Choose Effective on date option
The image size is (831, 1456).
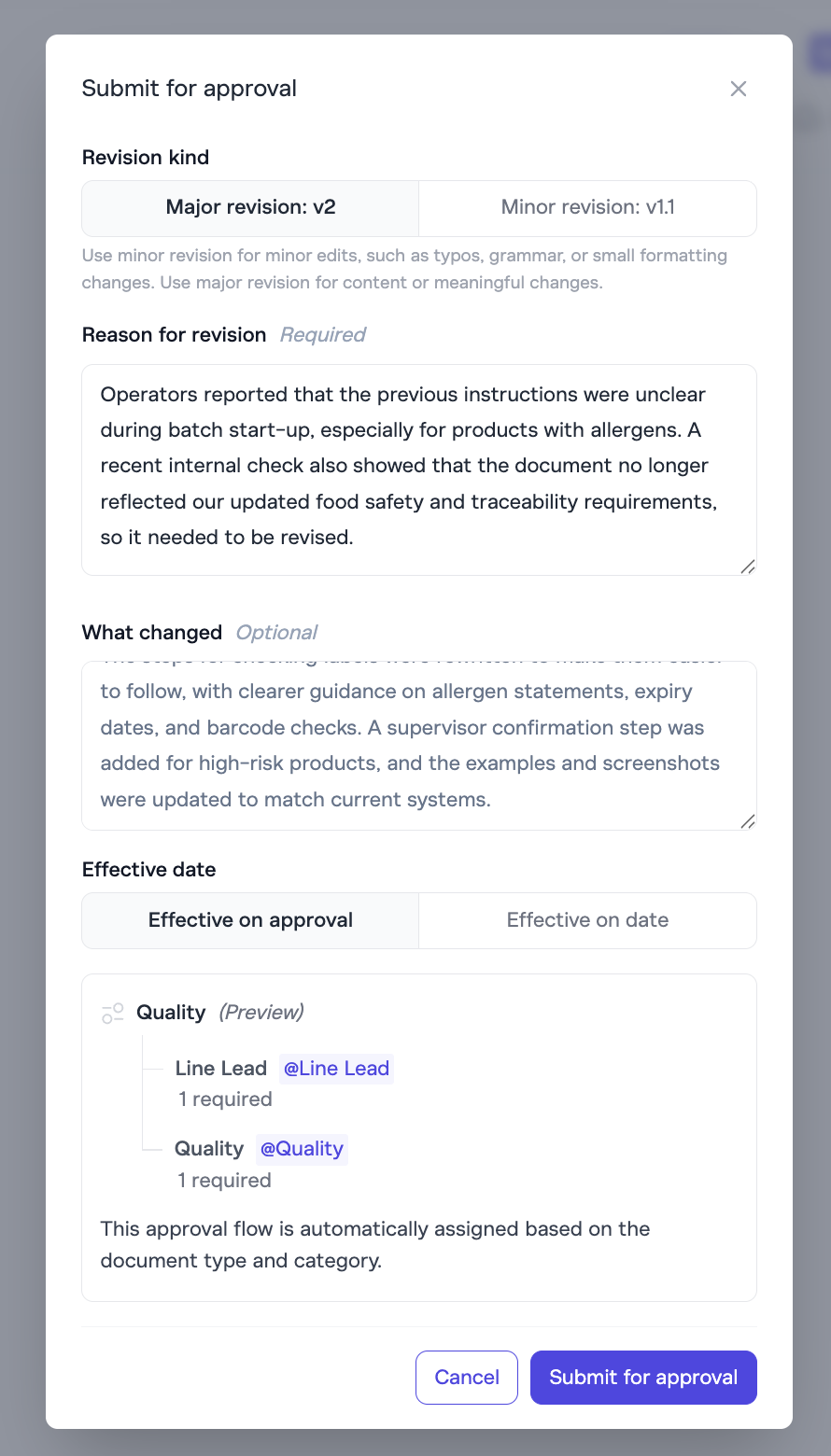[587, 920]
